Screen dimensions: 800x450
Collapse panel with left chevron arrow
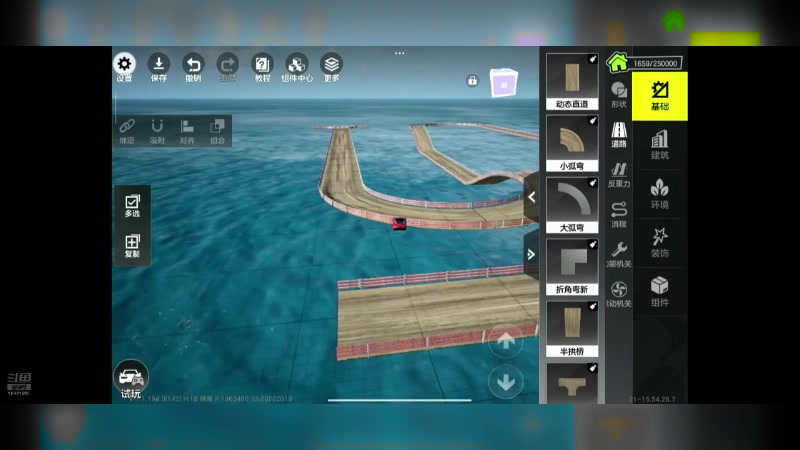[532, 197]
